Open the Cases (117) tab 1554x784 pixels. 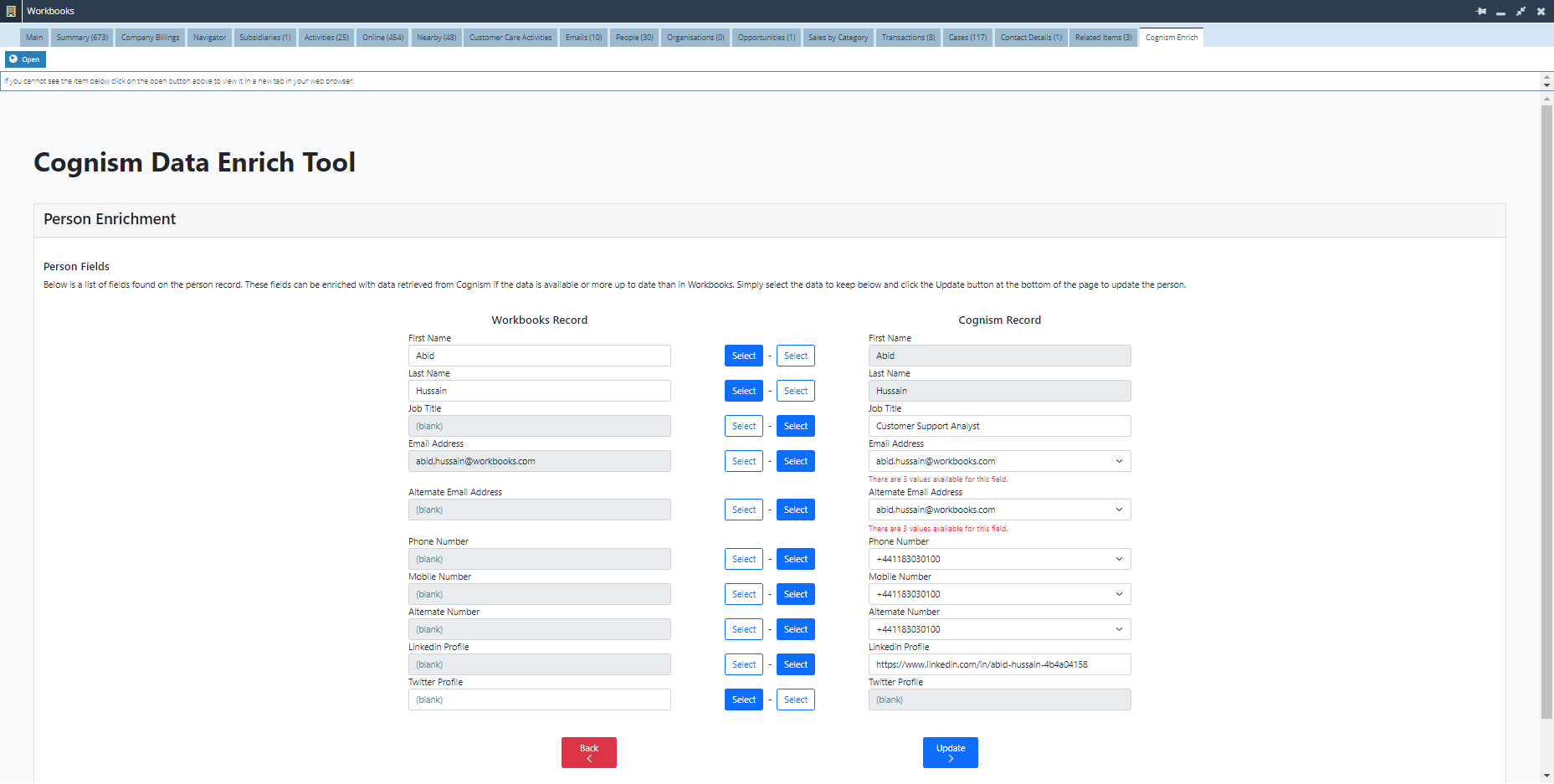tap(967, 38)
